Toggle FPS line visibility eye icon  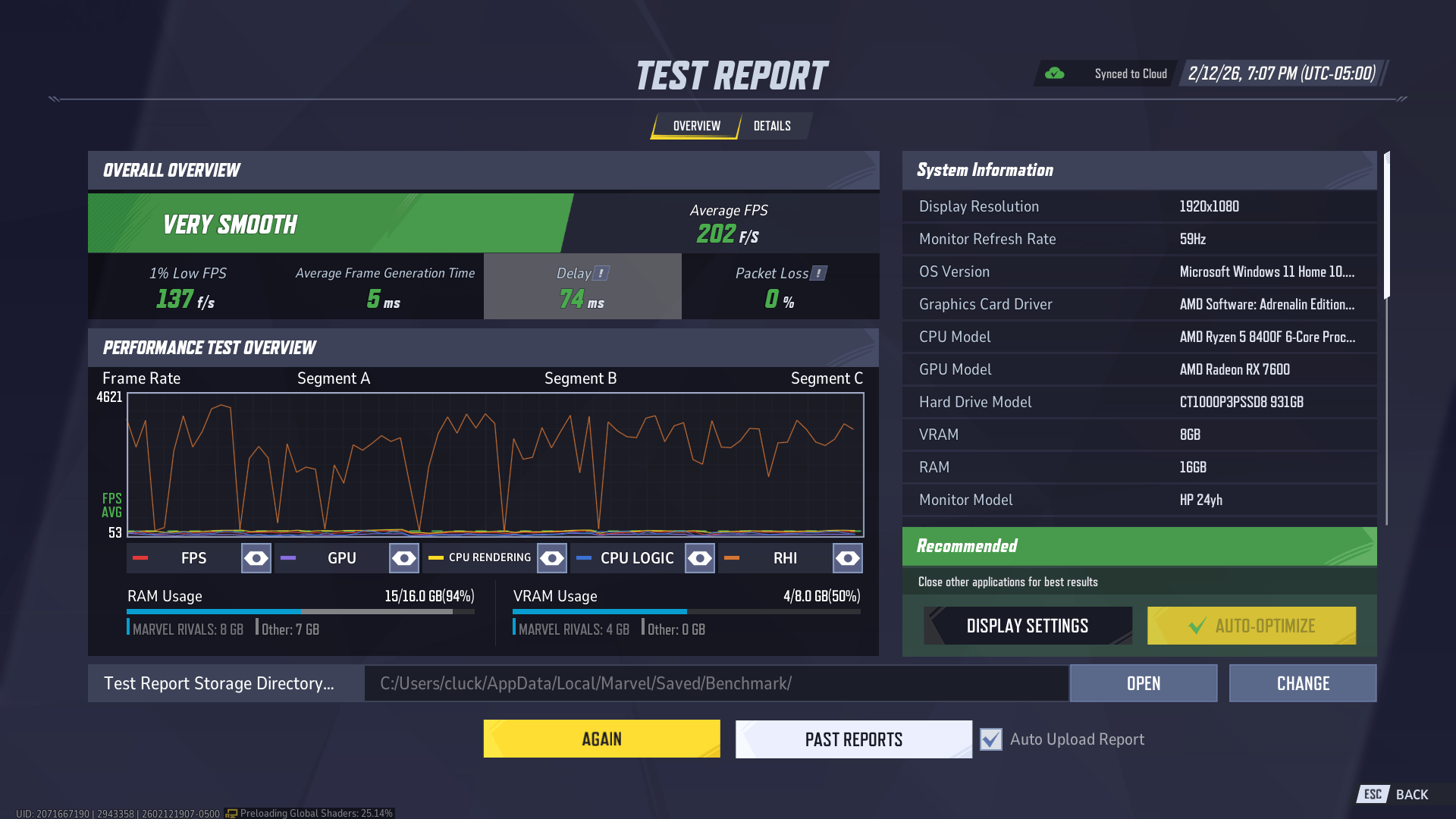(256, 558)
